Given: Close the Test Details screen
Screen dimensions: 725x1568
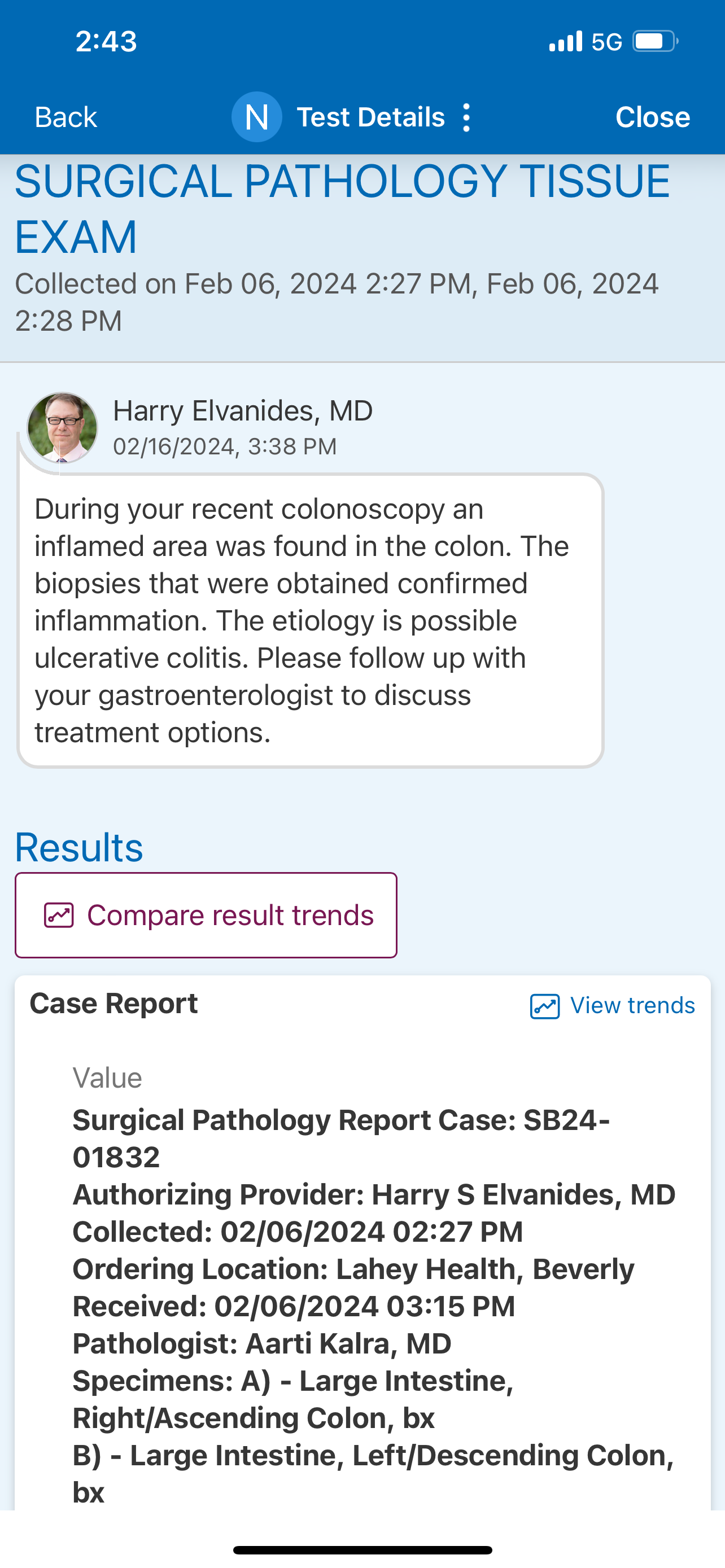Looking at the screenshot, I should 653,117.
